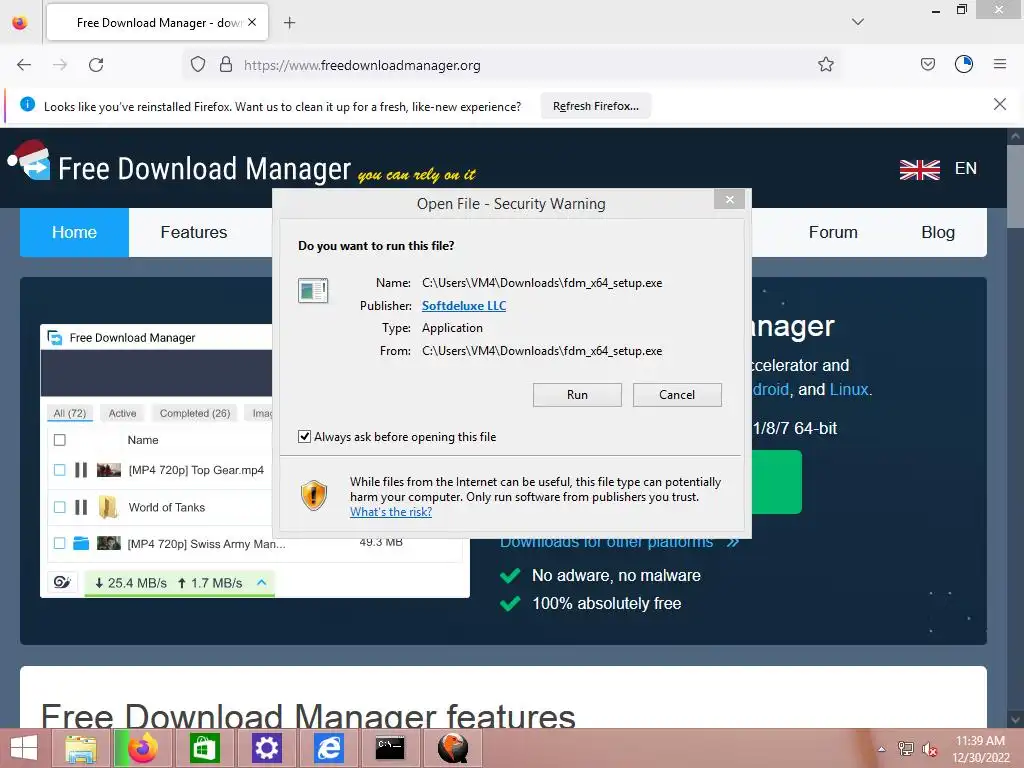Open the Firefox hamburger application menu
This screenshot has height=768, width=1024.
click(1000, 64)
